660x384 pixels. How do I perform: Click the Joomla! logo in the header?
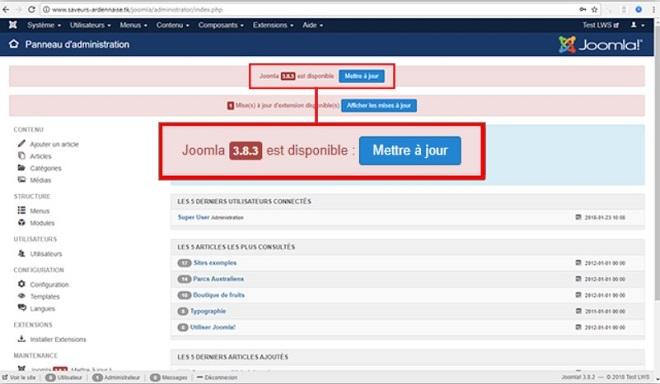click(x=601, y=45)
